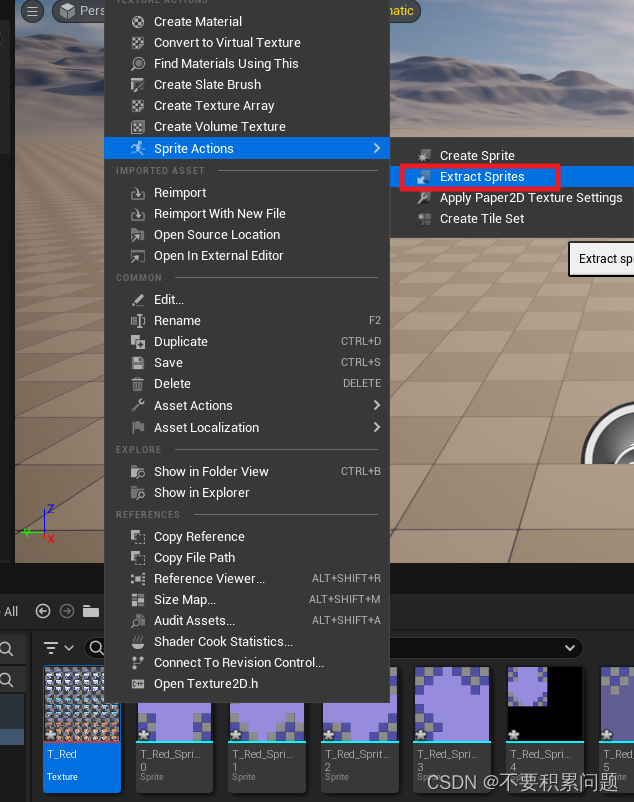The image size is (634, 802).
Task: Click the All filter label
Action: (11, 611)
